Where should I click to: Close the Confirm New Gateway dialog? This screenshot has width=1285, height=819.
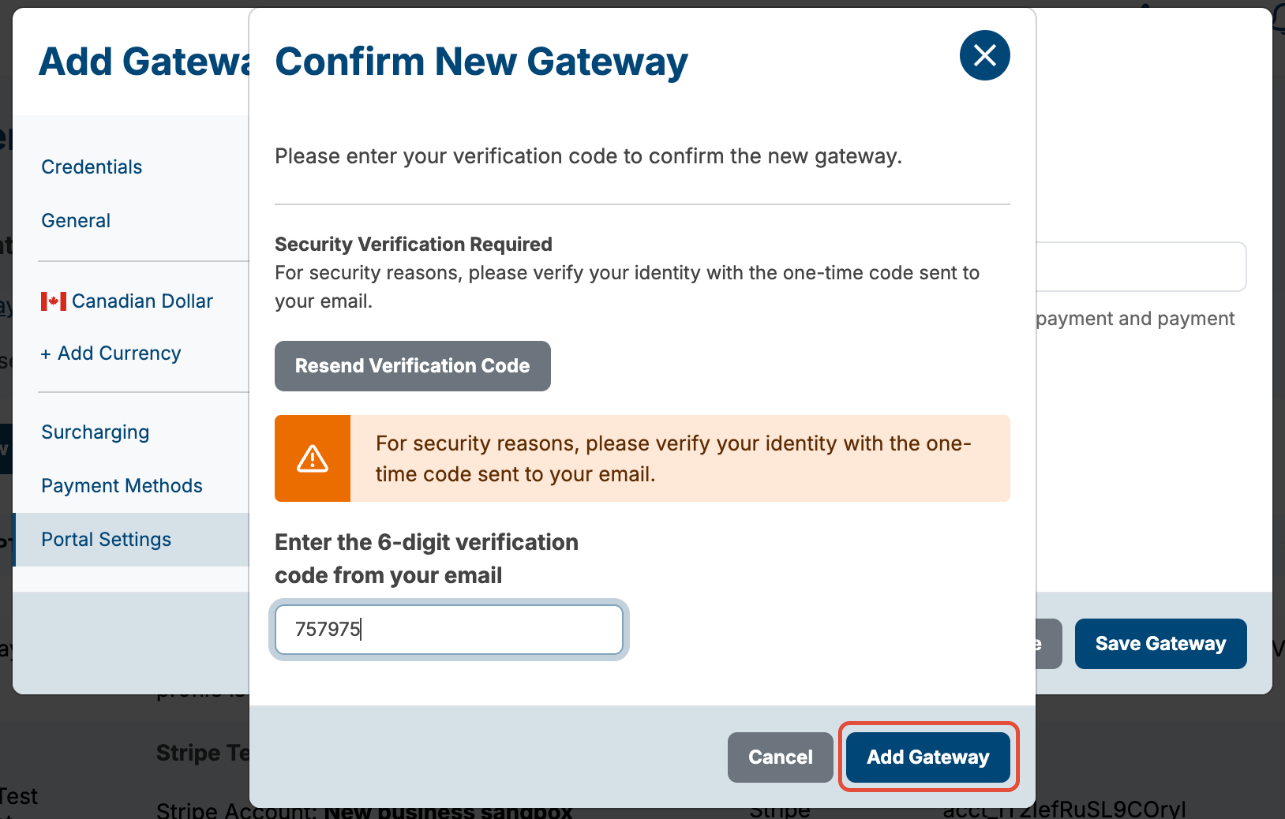tap(984, 55)
